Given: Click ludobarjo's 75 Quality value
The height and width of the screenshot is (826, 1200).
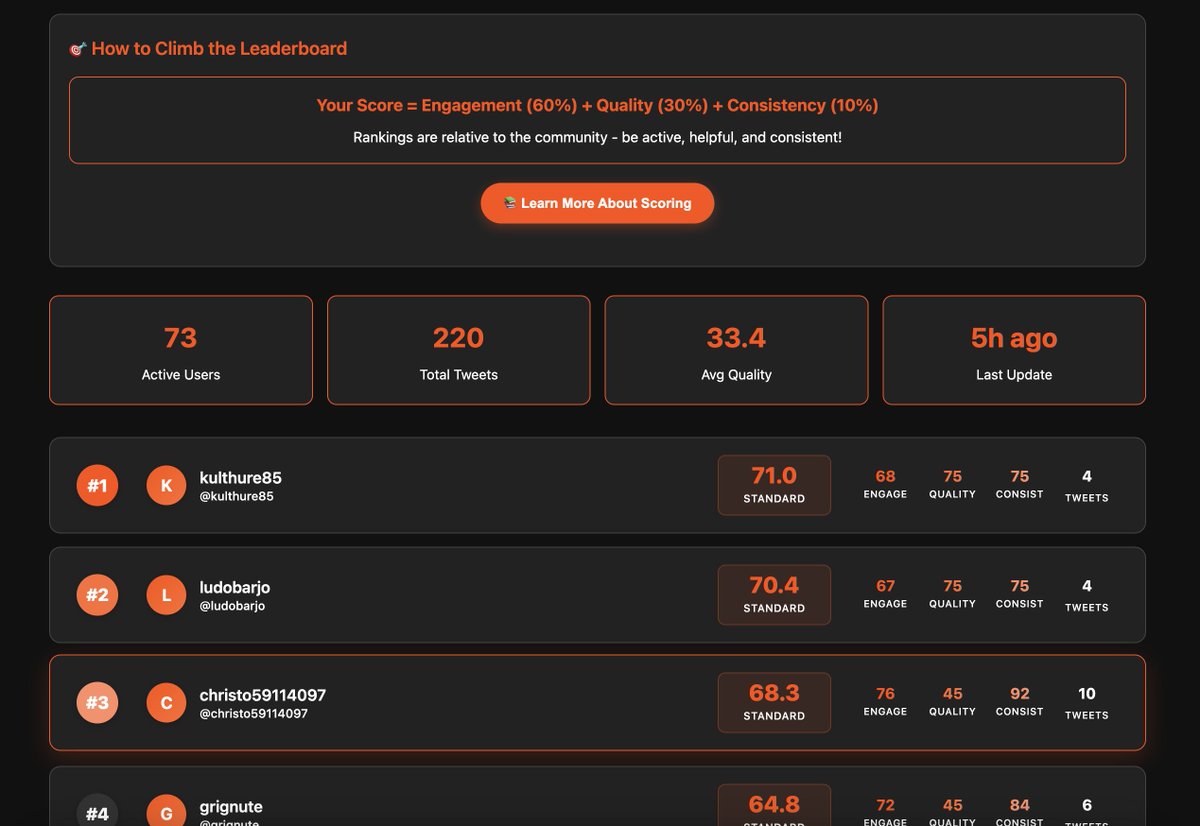Looking at the screenshot, I should [x=952, y=586].
